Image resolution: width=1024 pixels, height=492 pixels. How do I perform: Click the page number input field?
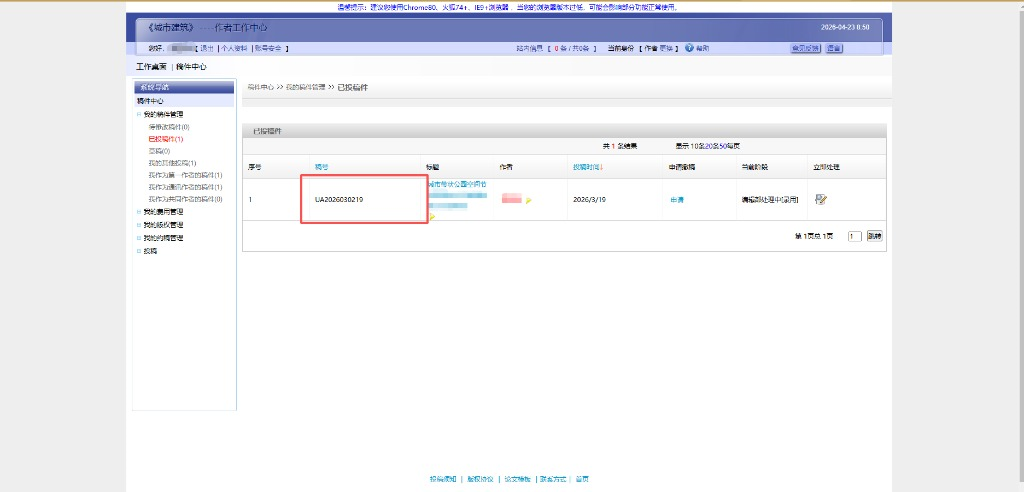[x=854, y=236]
